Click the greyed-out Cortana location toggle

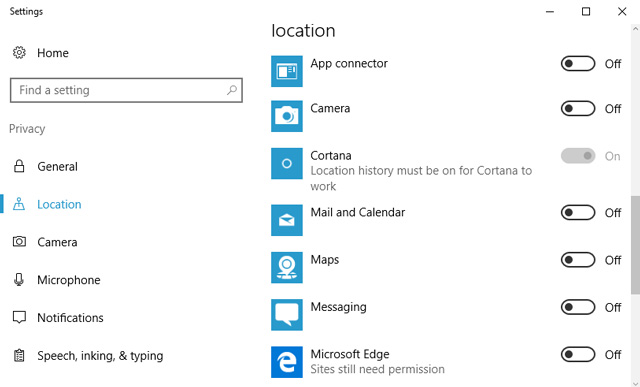(578, 156)
